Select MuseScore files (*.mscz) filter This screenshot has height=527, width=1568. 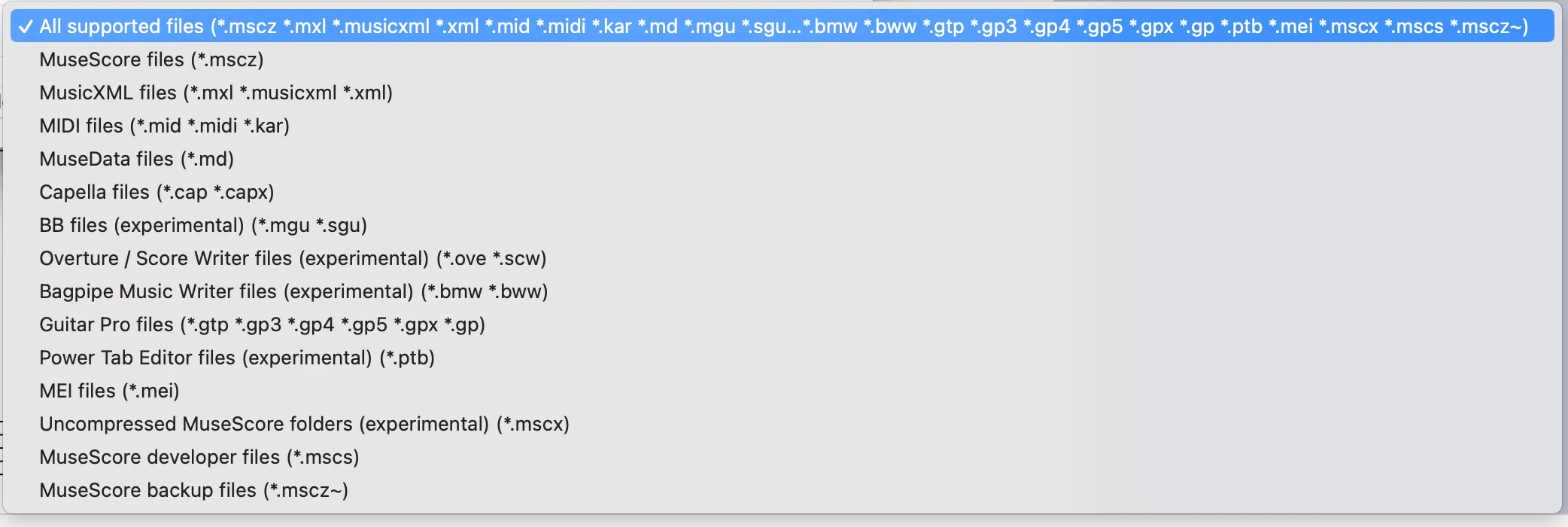point(150,59)
